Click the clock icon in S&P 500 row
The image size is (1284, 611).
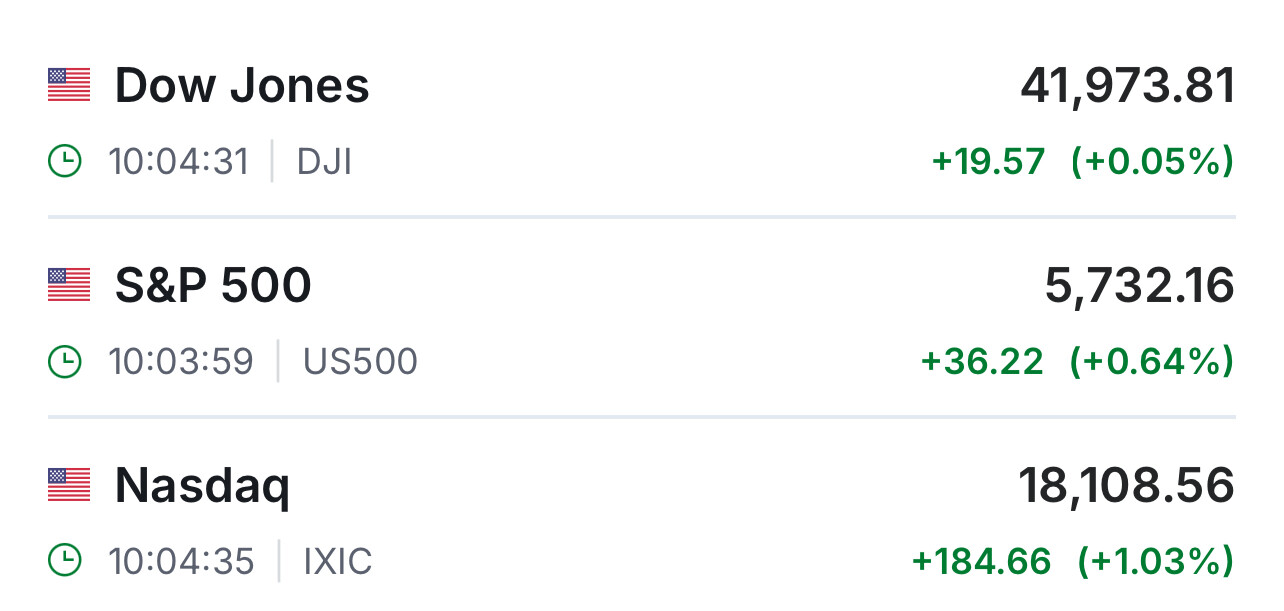(x=65, y=361)
